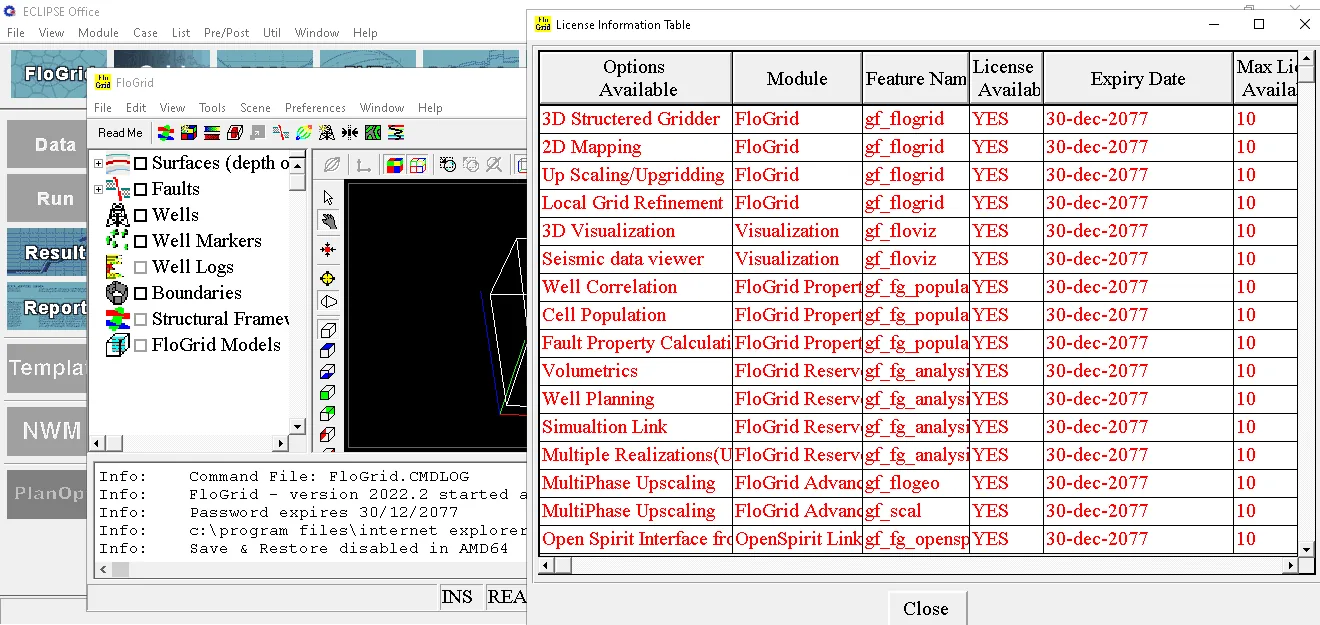Click tree panel scroll-down arrow

pos(297,426)
